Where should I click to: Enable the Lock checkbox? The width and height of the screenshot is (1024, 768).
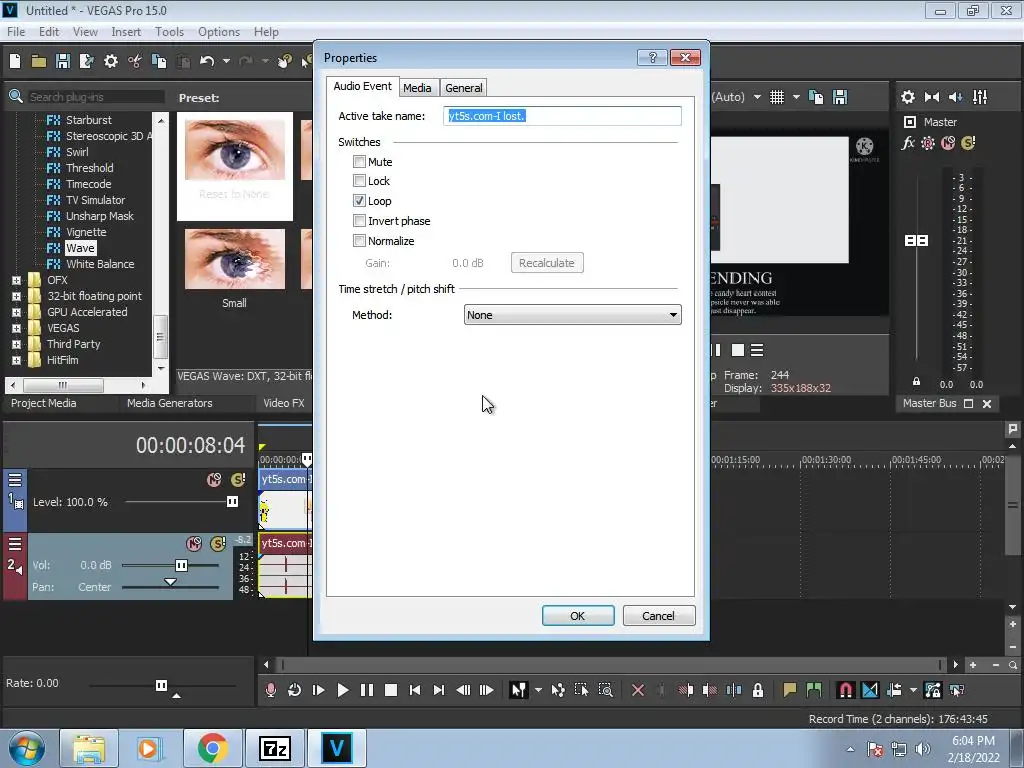(359, 180)
